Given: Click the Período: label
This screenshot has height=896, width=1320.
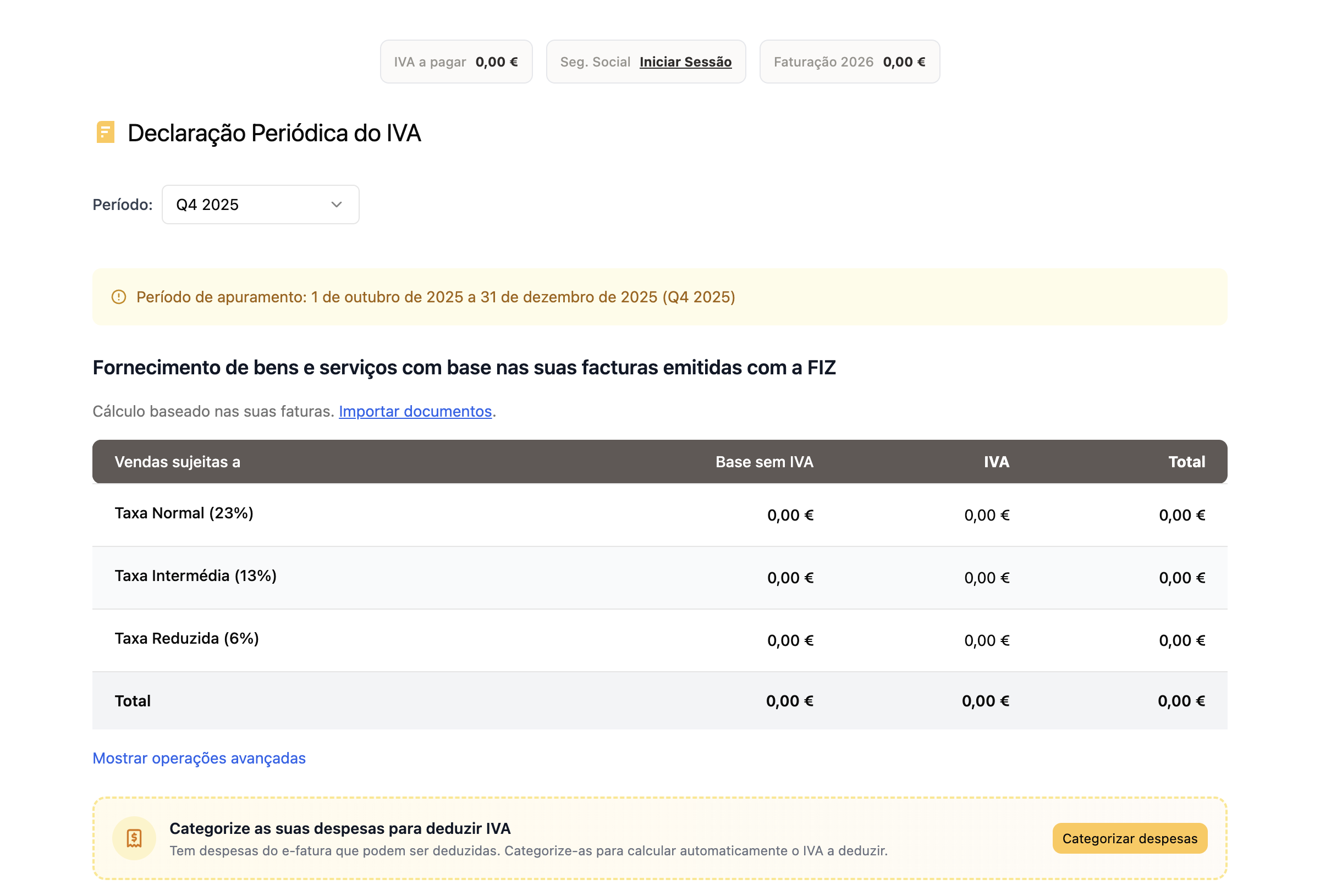Looking at the screenshot, I should (x=123, y=204).
